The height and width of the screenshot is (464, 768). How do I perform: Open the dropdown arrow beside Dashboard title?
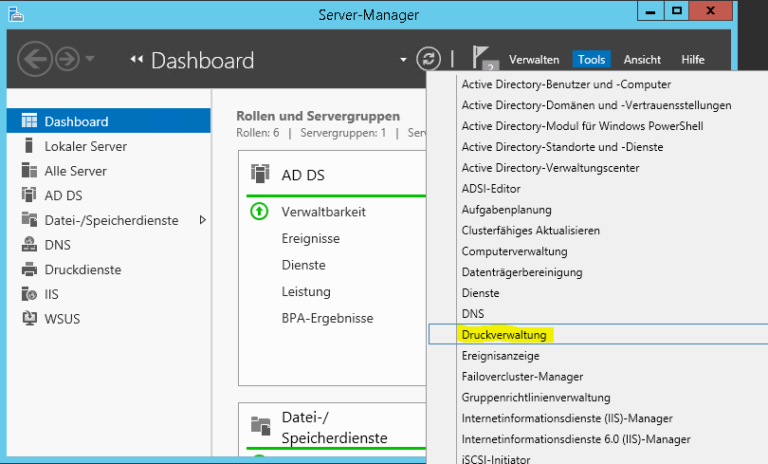(x=403, y=60)
